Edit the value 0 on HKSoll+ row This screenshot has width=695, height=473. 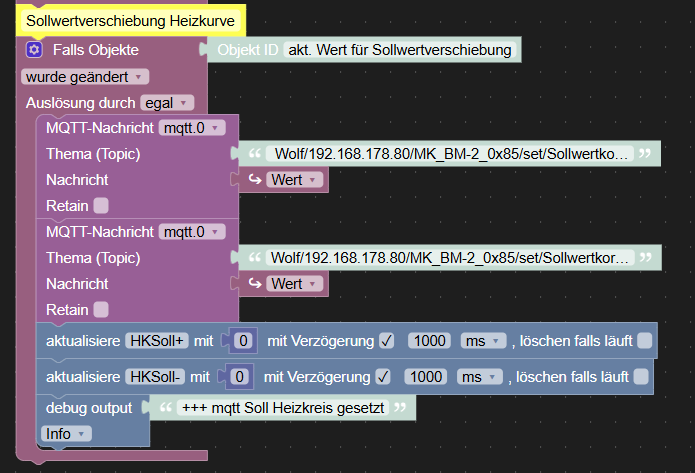(243, 341)
